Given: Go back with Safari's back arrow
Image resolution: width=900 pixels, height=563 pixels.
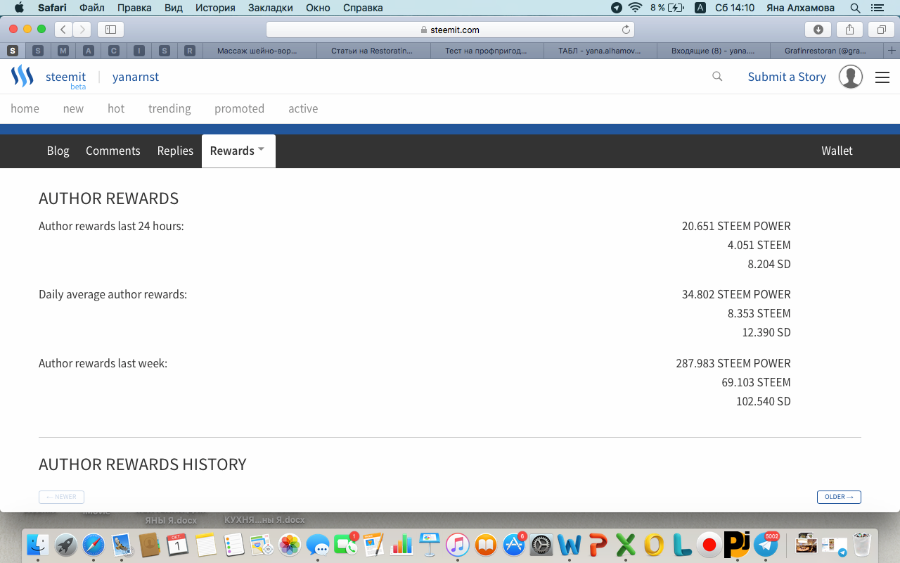Looking at the screenshot, I should [63, 29].
